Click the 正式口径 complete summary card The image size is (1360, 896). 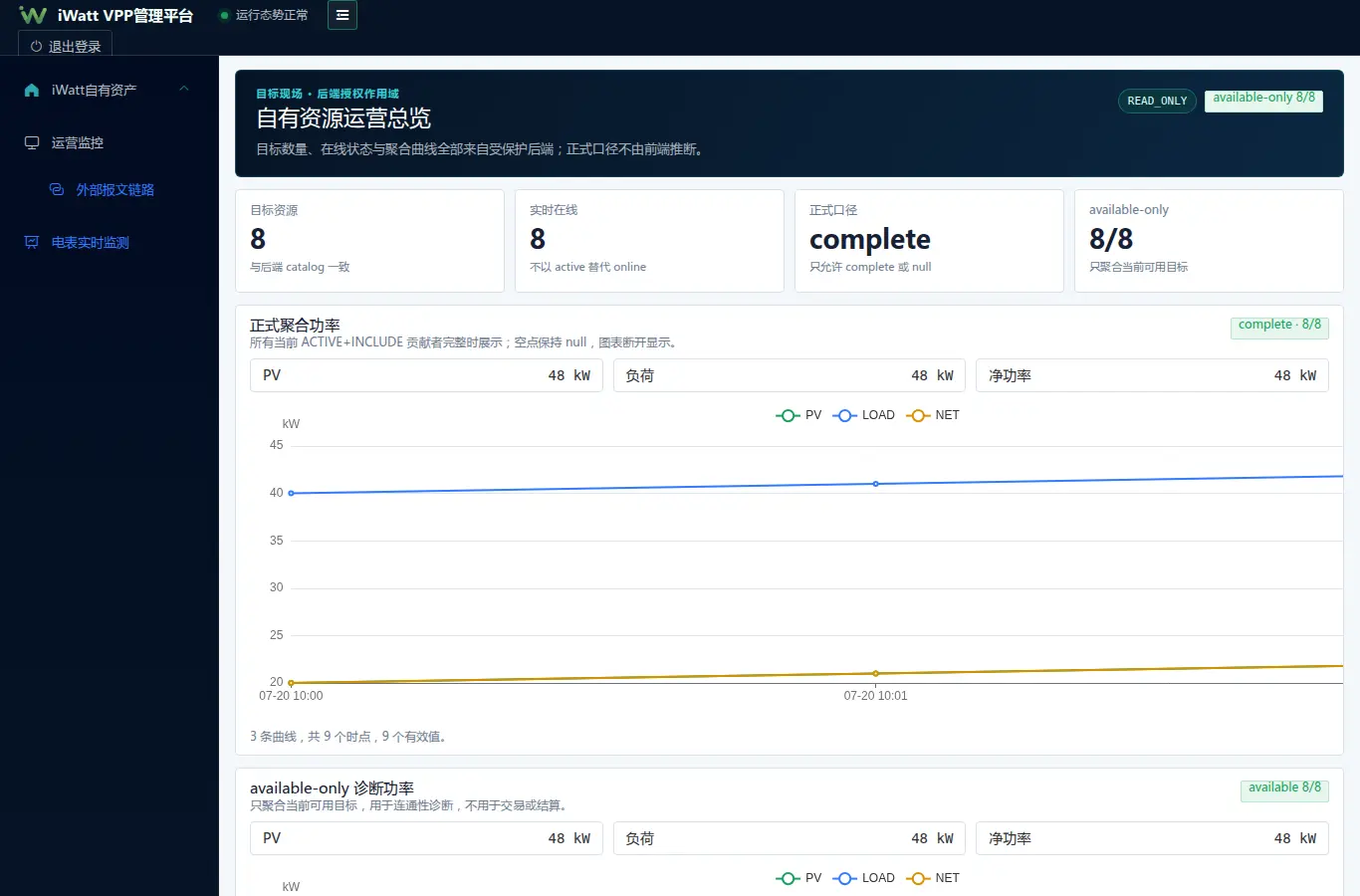[929, 241]
